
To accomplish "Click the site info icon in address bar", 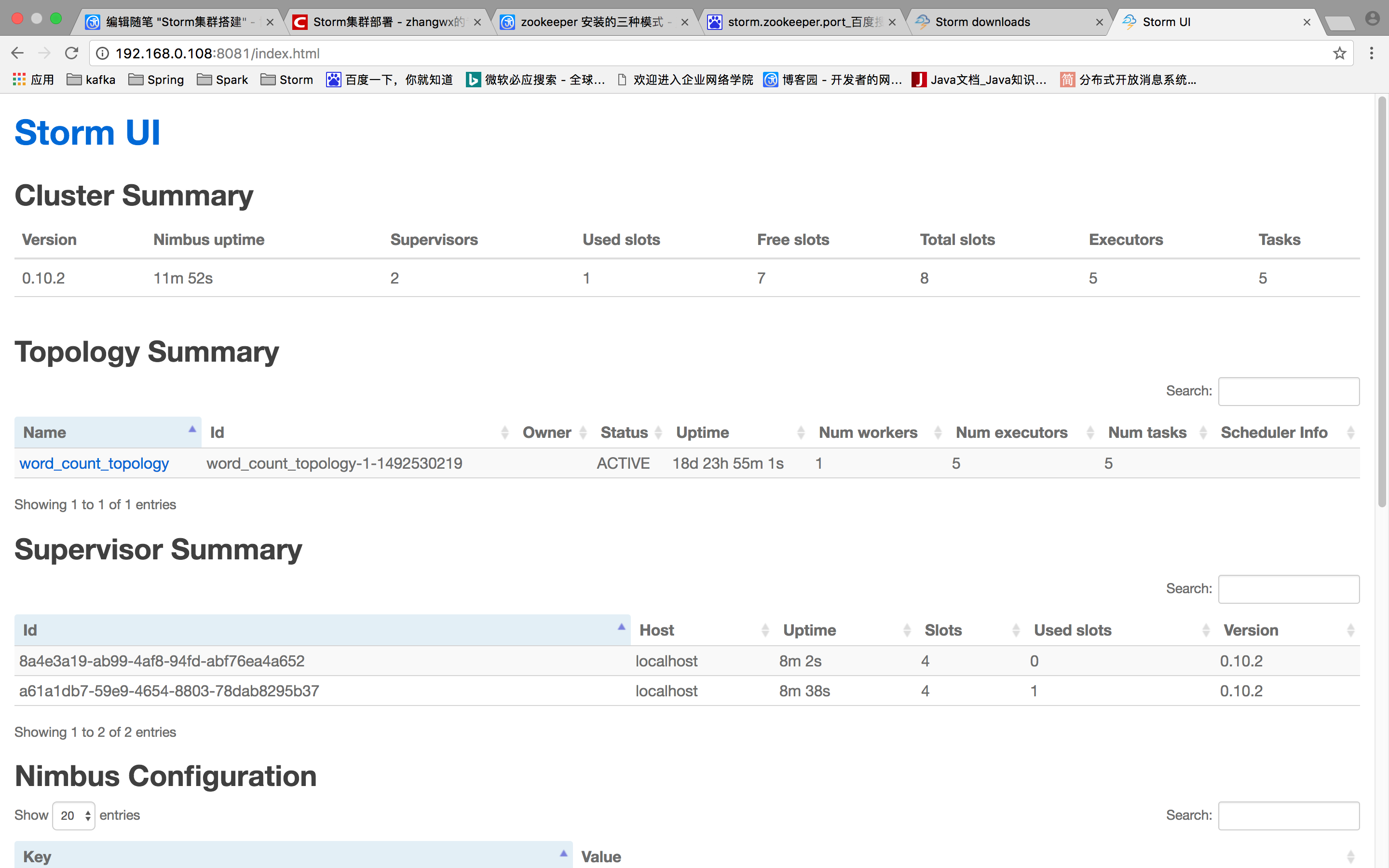I will 102,54.
